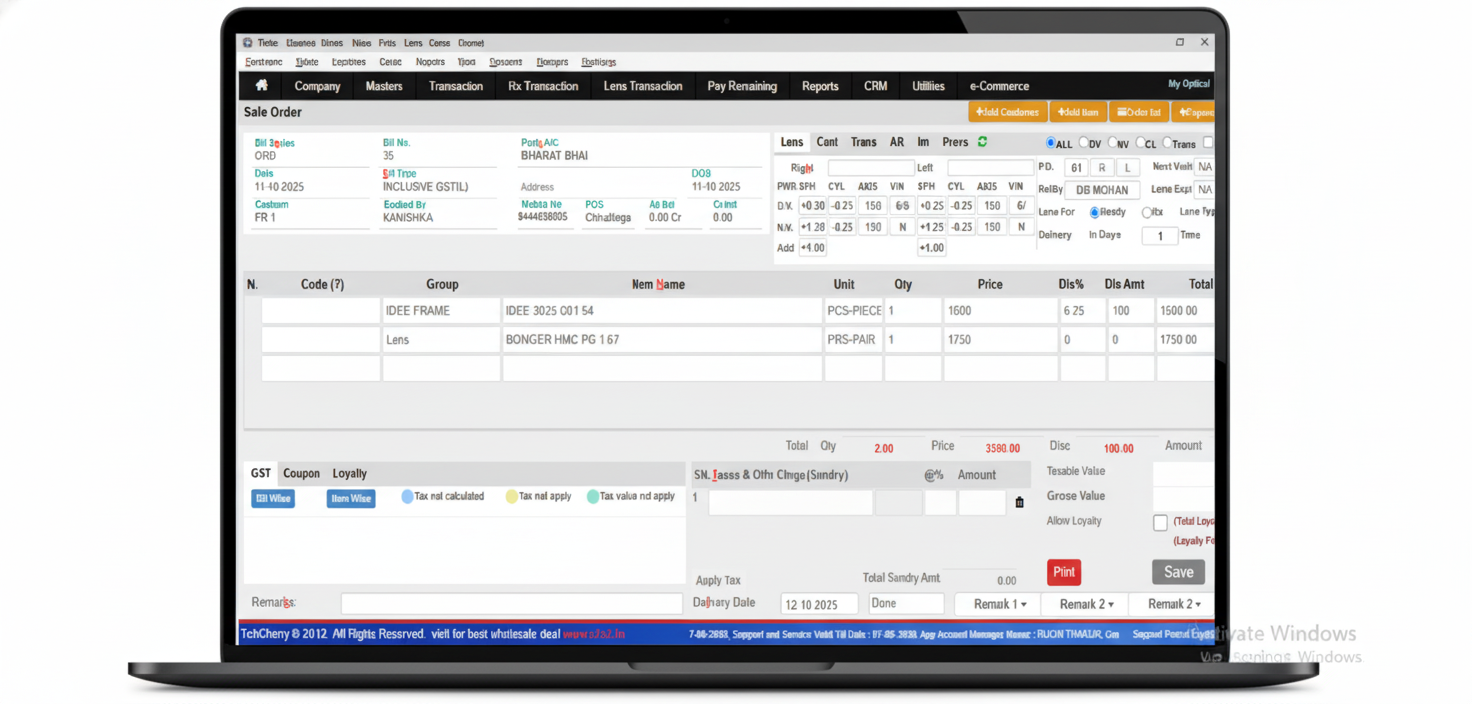Click the Remarks input field
Image resolution: width=1472 pixels, height=704 pixels.
pos(512,602)
